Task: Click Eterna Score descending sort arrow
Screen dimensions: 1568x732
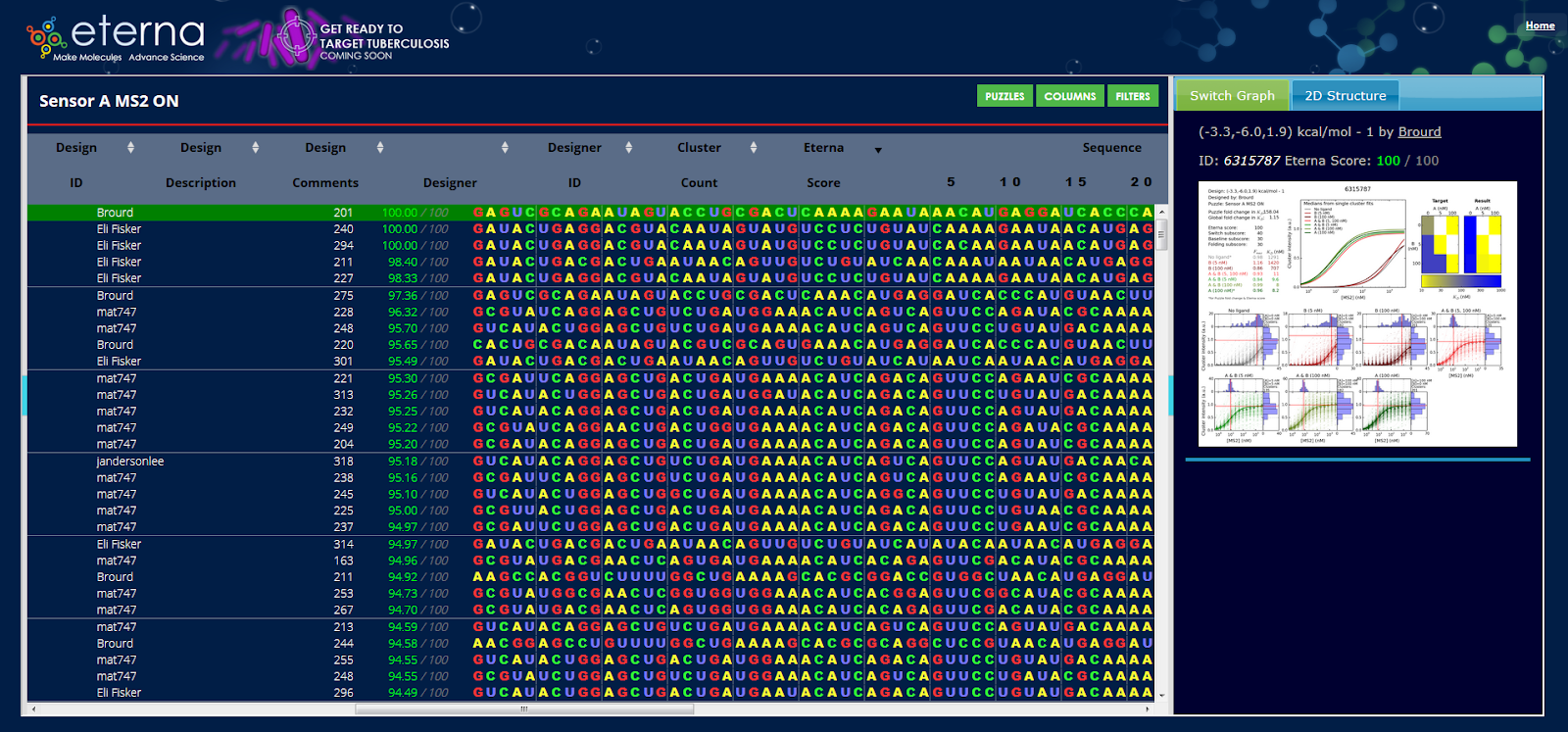Action: coord(878,150)
